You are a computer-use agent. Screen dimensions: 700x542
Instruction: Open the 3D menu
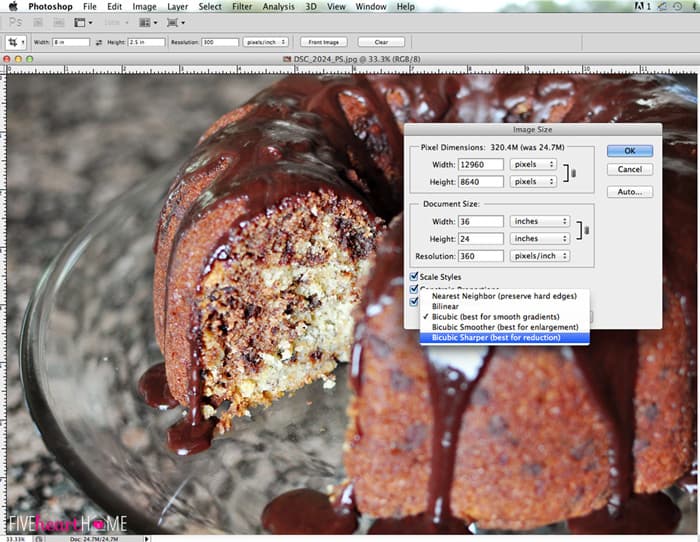[x=311, y=6]
